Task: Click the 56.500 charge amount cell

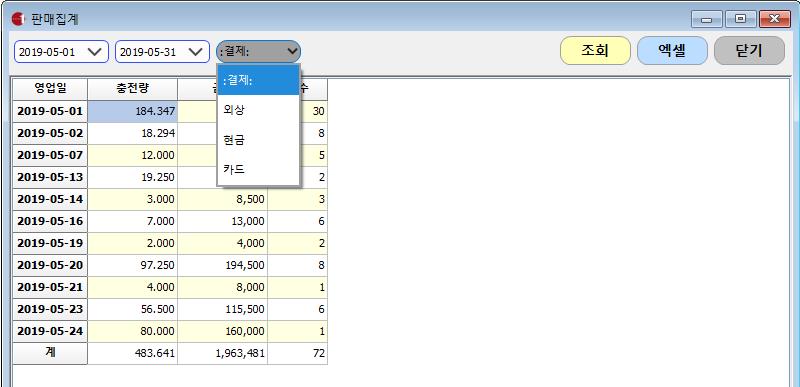Action: (x=133, y=309)
